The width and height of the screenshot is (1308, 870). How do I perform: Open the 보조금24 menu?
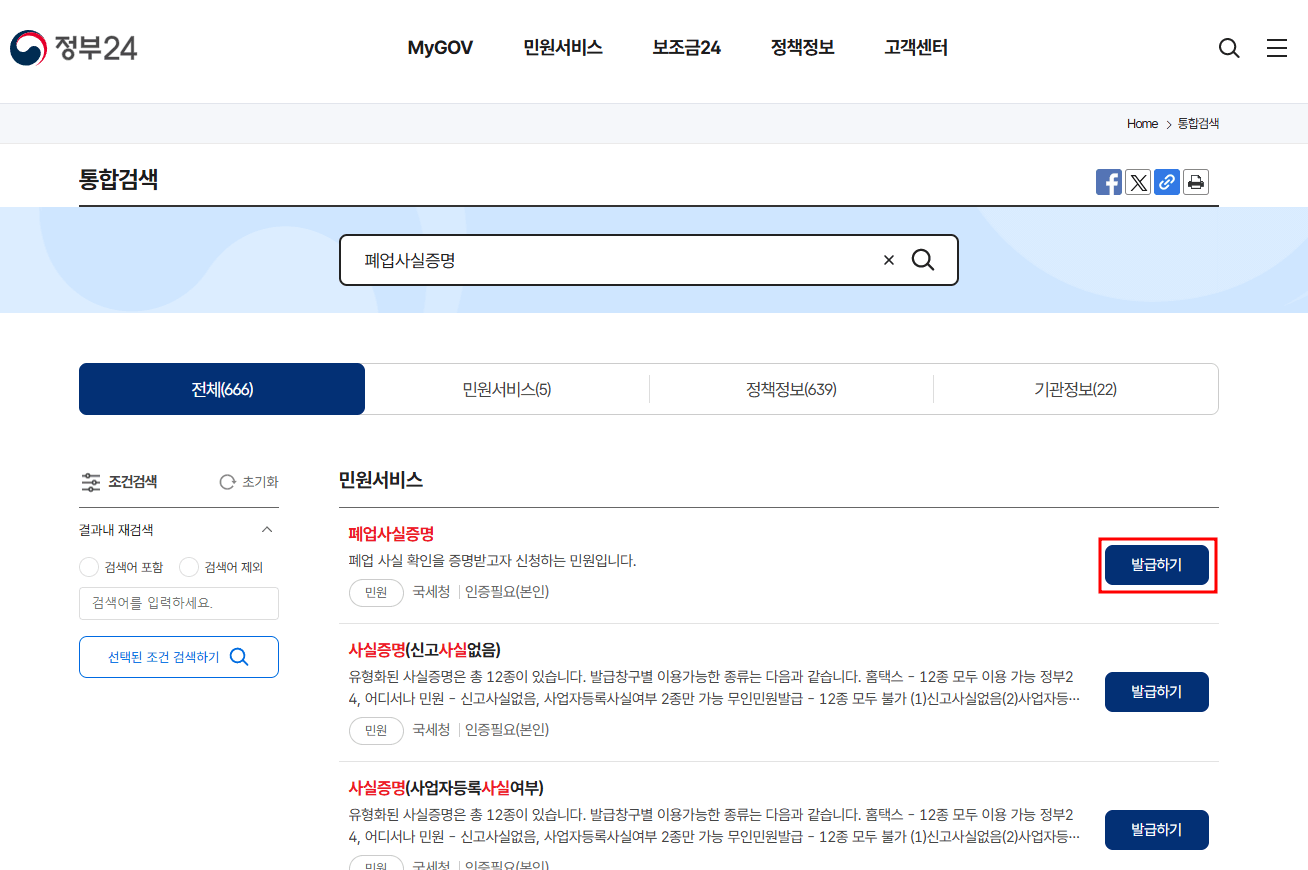687,48
